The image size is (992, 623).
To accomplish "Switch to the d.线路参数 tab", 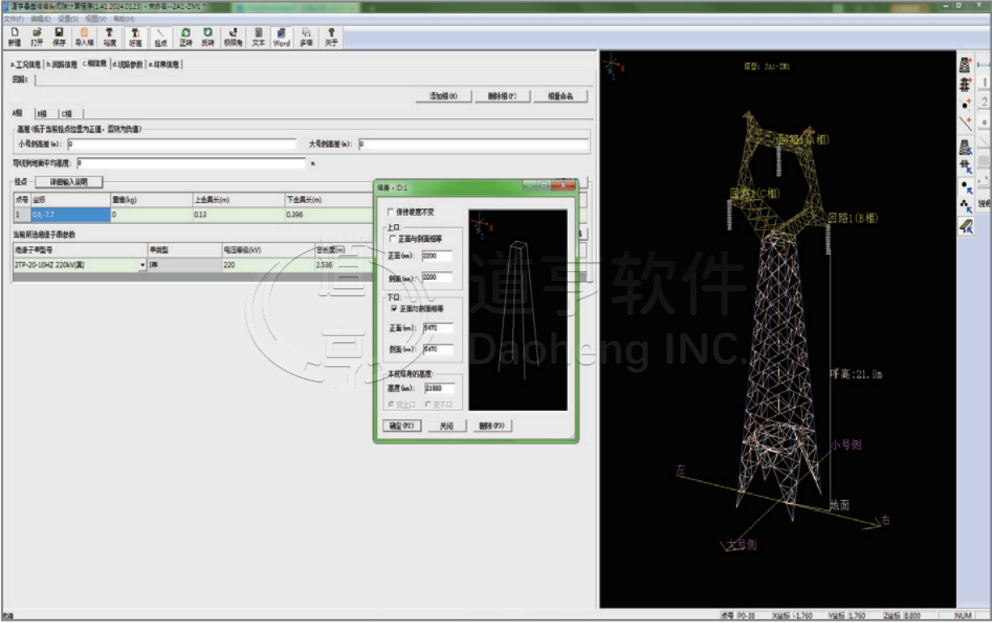I will pos(127,64).
